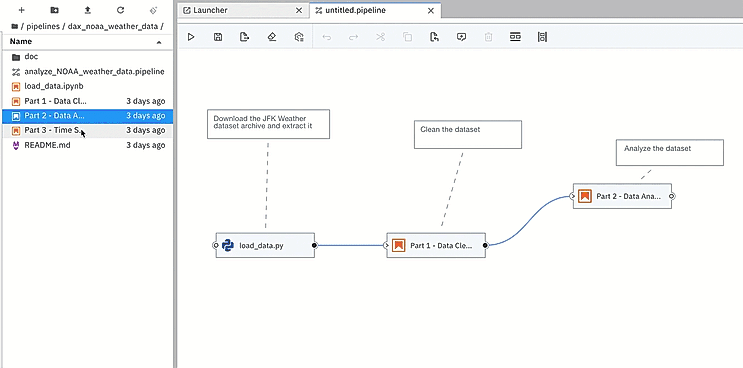Screen dimensions: 743x368
Task: Run the pipeline with the play icon
Action: [191, 37]
